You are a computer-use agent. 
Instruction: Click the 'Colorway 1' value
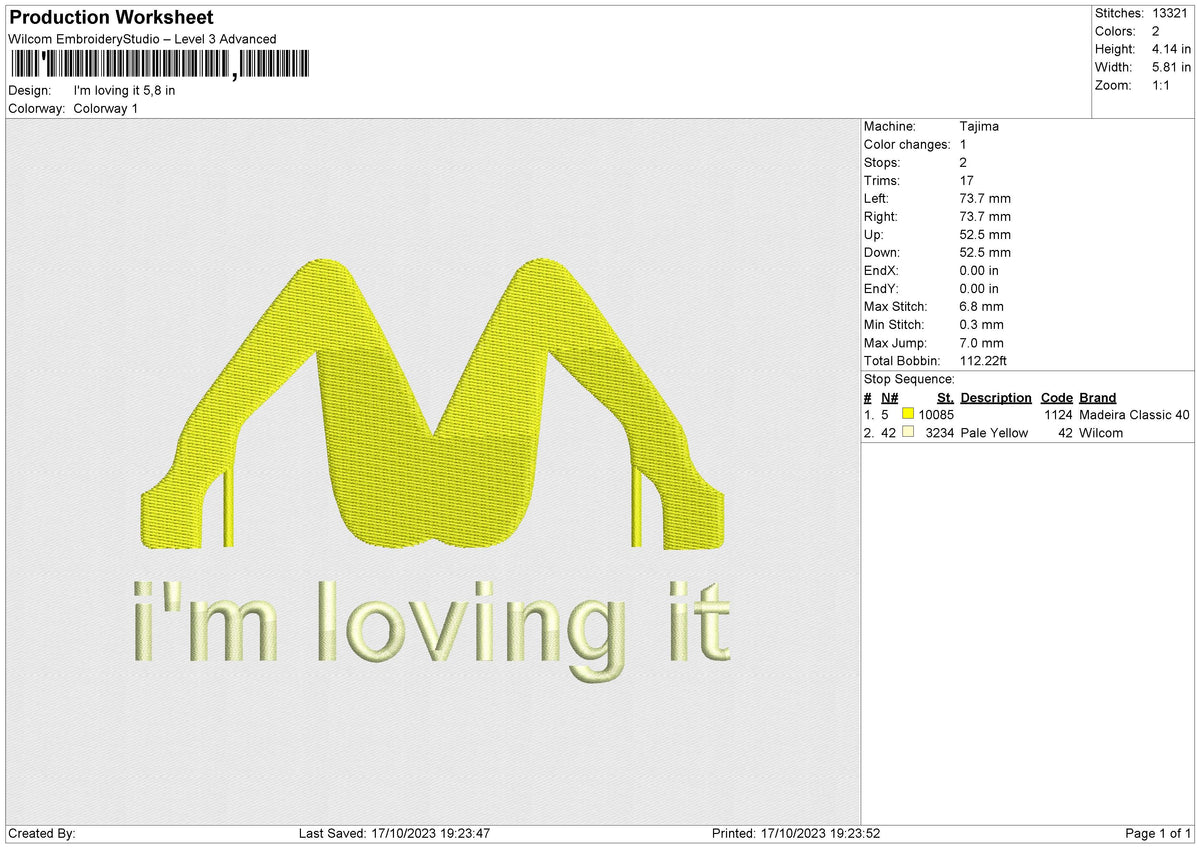pos(106,108)
